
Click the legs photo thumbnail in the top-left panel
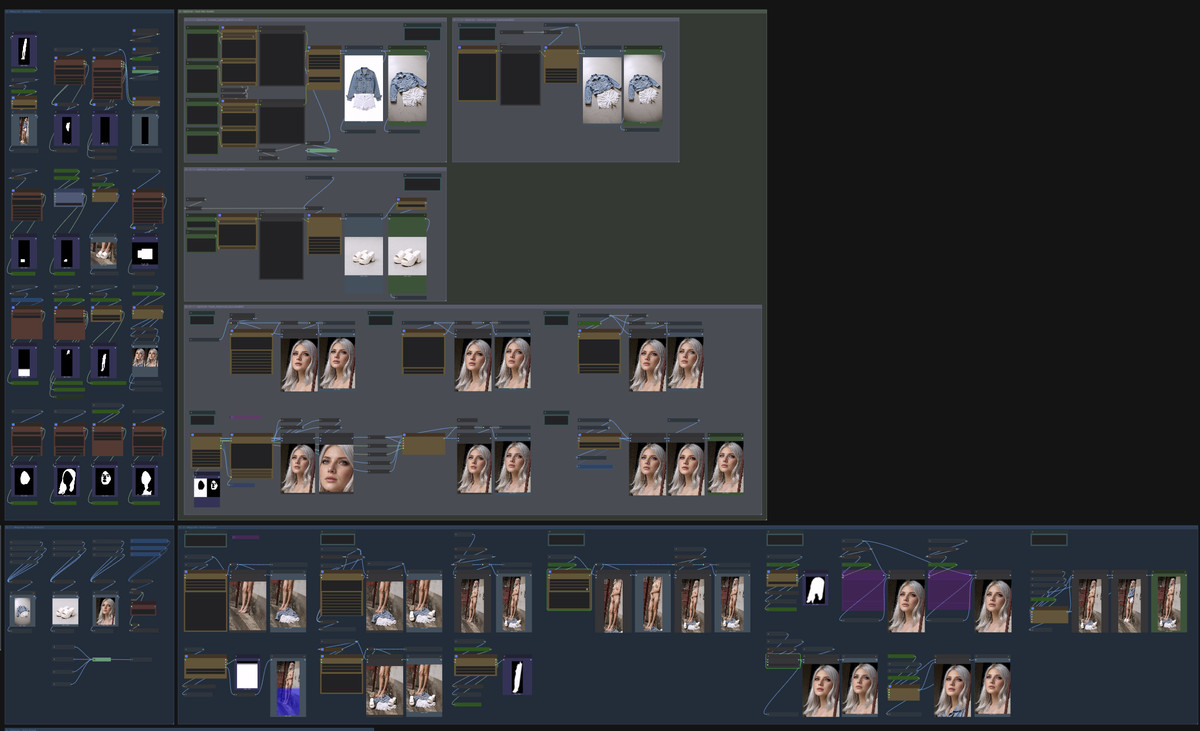pyautogui.click(x=24, y=130)
